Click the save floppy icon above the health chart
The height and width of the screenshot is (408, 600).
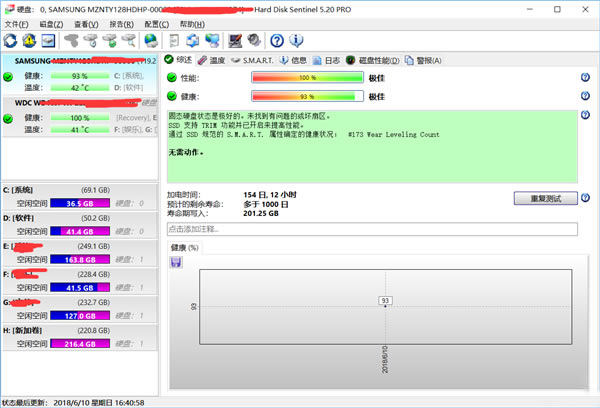point(176,262)
